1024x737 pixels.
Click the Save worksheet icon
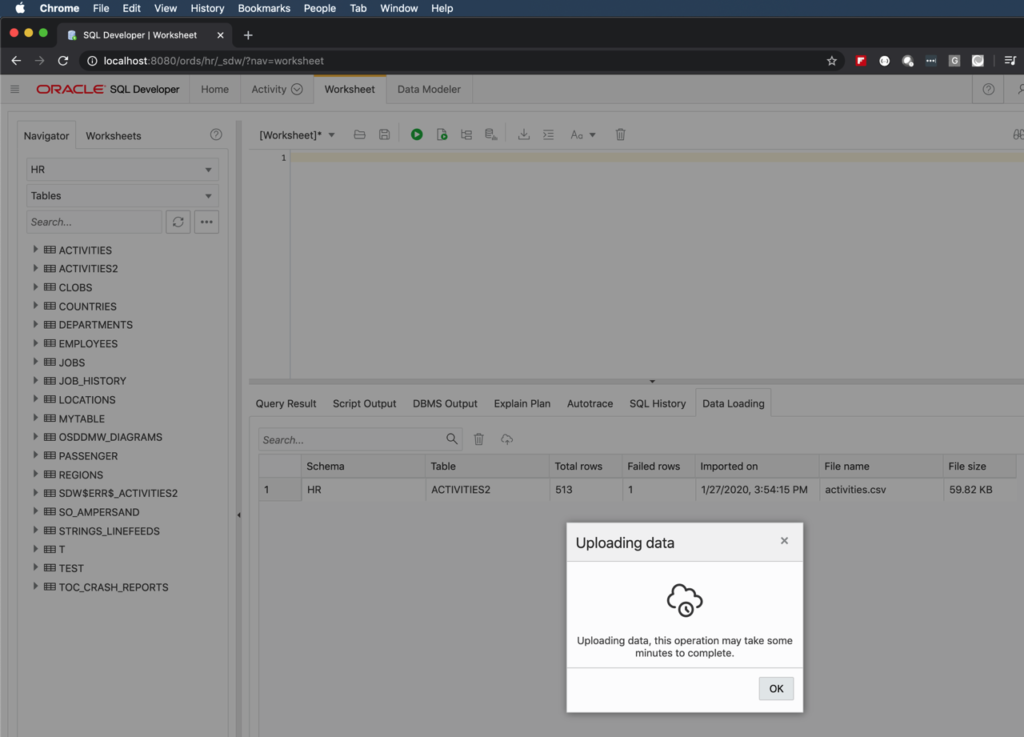coord(385,134)
